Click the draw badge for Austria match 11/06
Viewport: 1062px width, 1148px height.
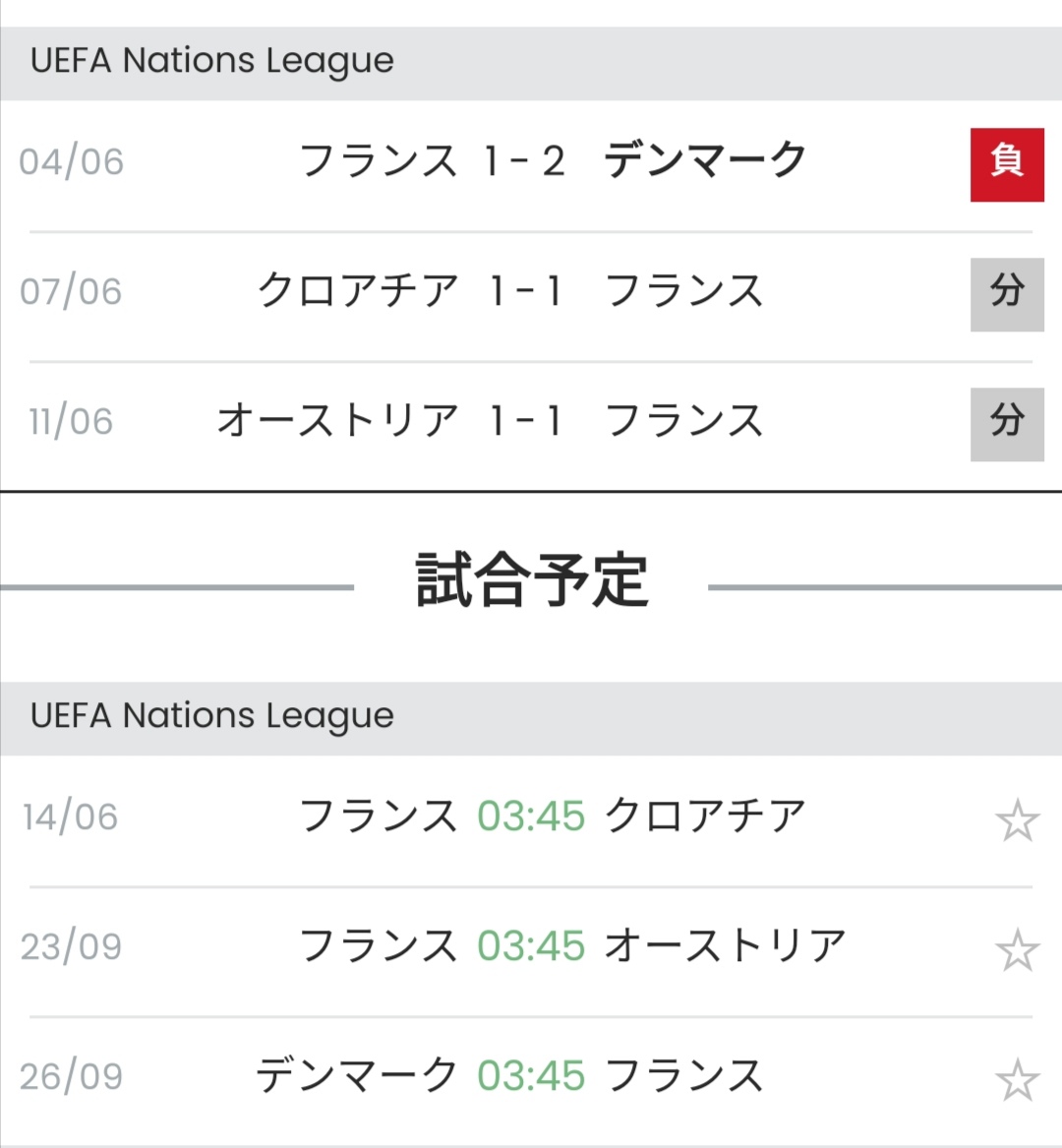tap(1006, 424)
